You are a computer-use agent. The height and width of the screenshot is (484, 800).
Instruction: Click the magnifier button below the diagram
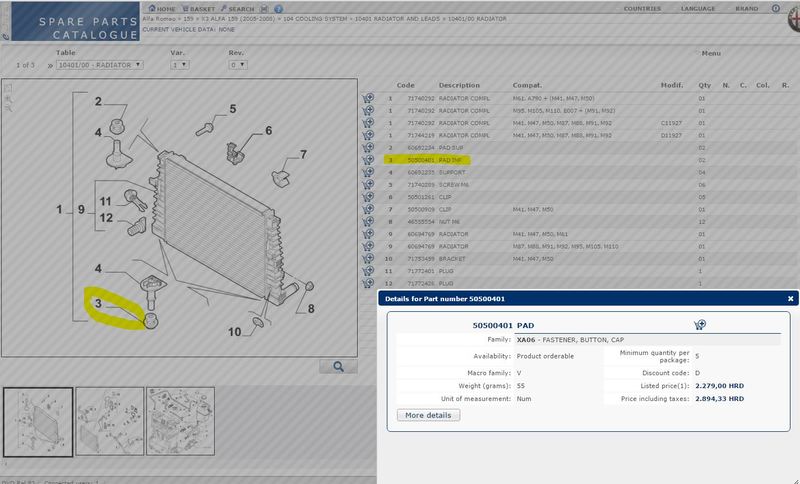click(x=338, y=367)
